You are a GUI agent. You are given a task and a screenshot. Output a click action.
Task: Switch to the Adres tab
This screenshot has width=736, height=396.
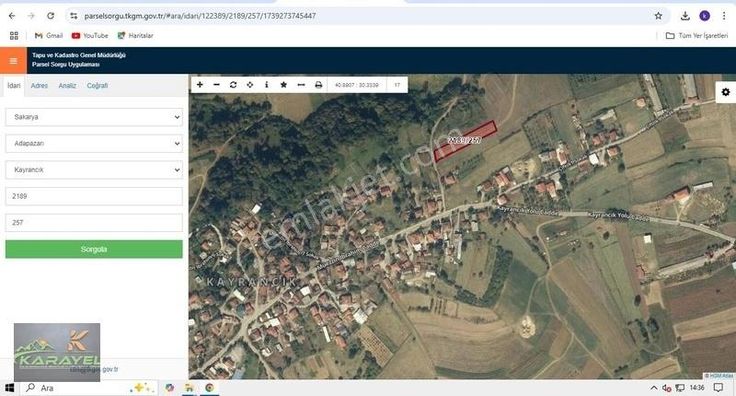39,86
